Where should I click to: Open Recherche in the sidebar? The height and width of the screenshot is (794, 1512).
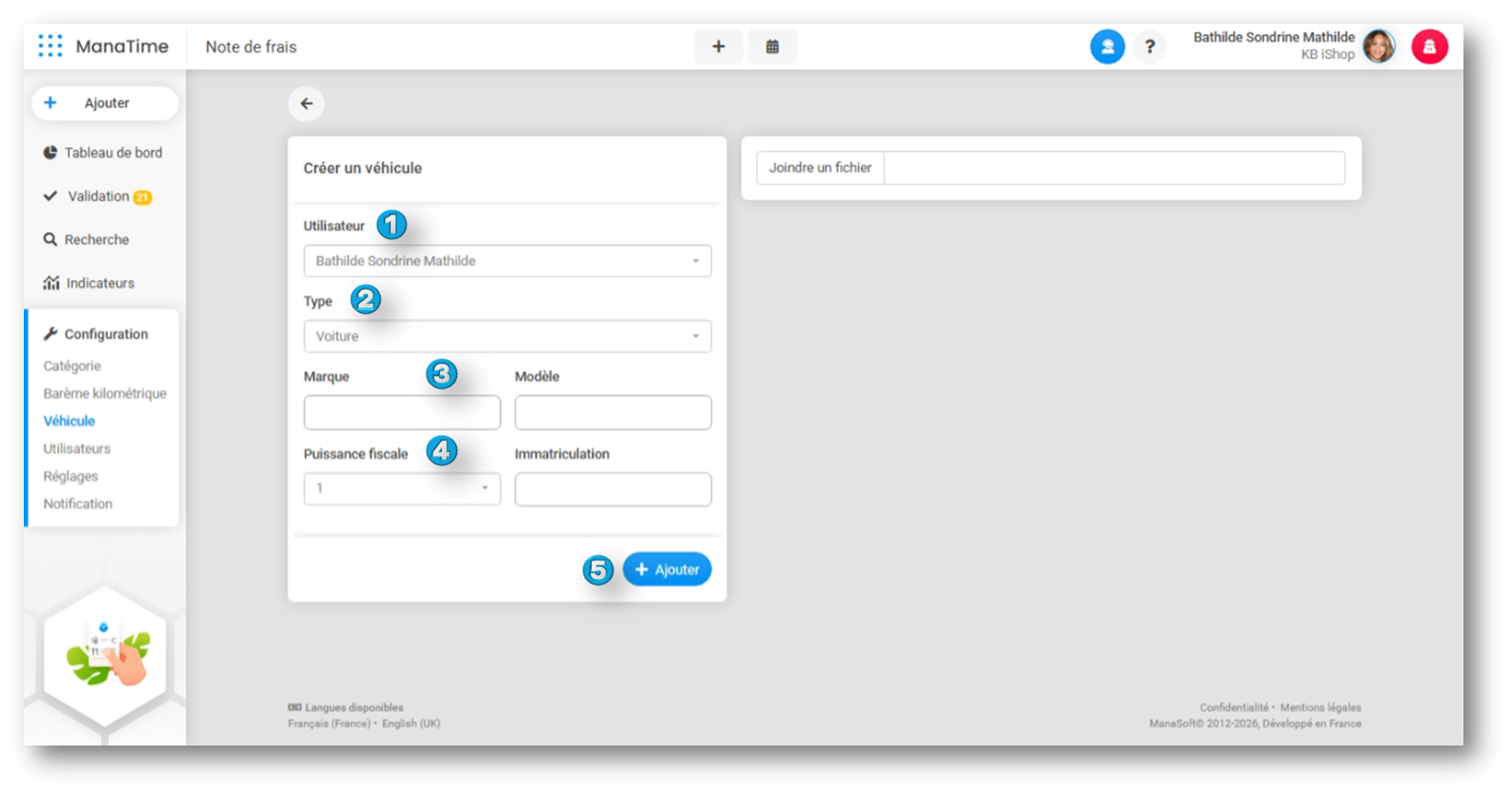pos(96,240)
